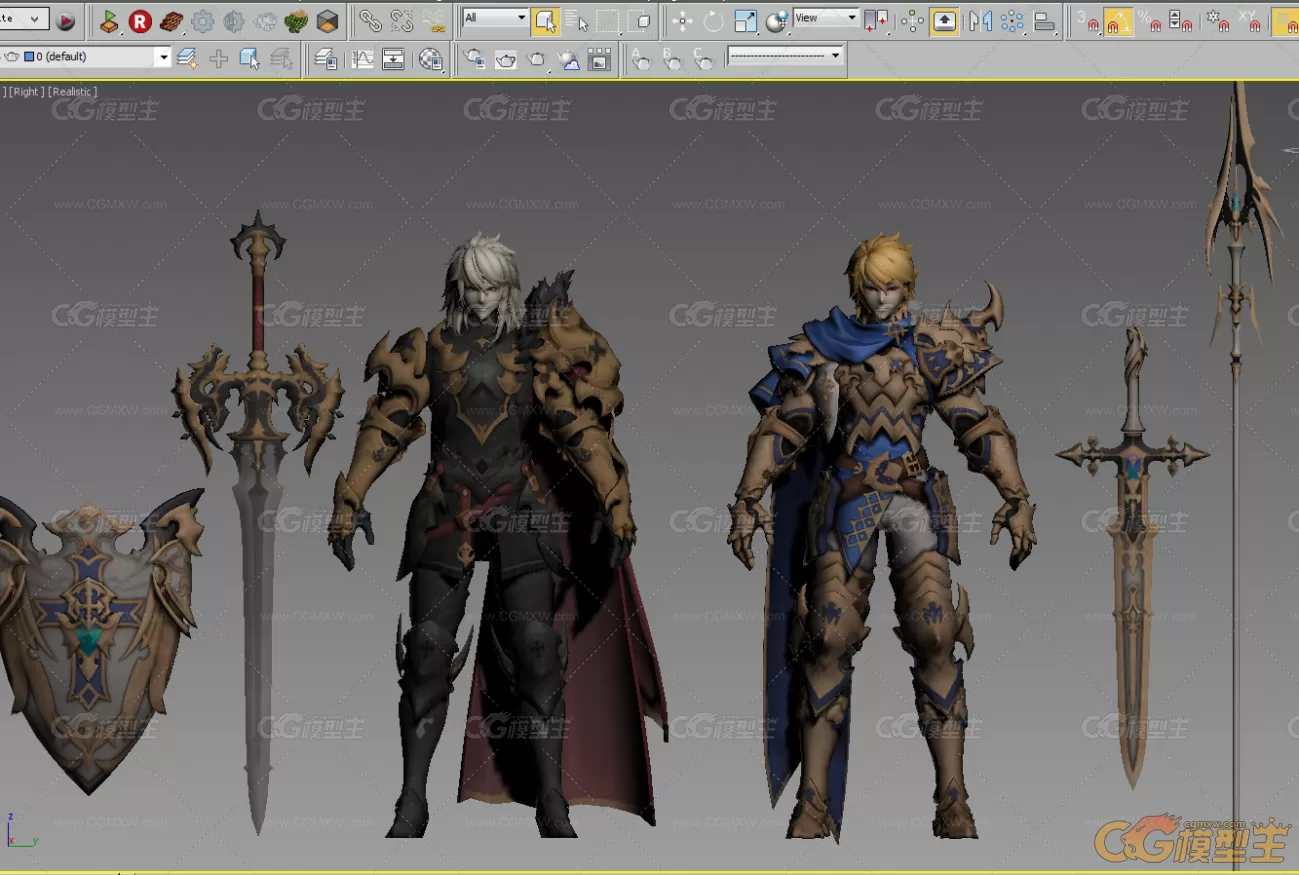This screenshot has width=1299, height=875.
Task: Click the Mirror tool icon
Action: coord(981,21)
